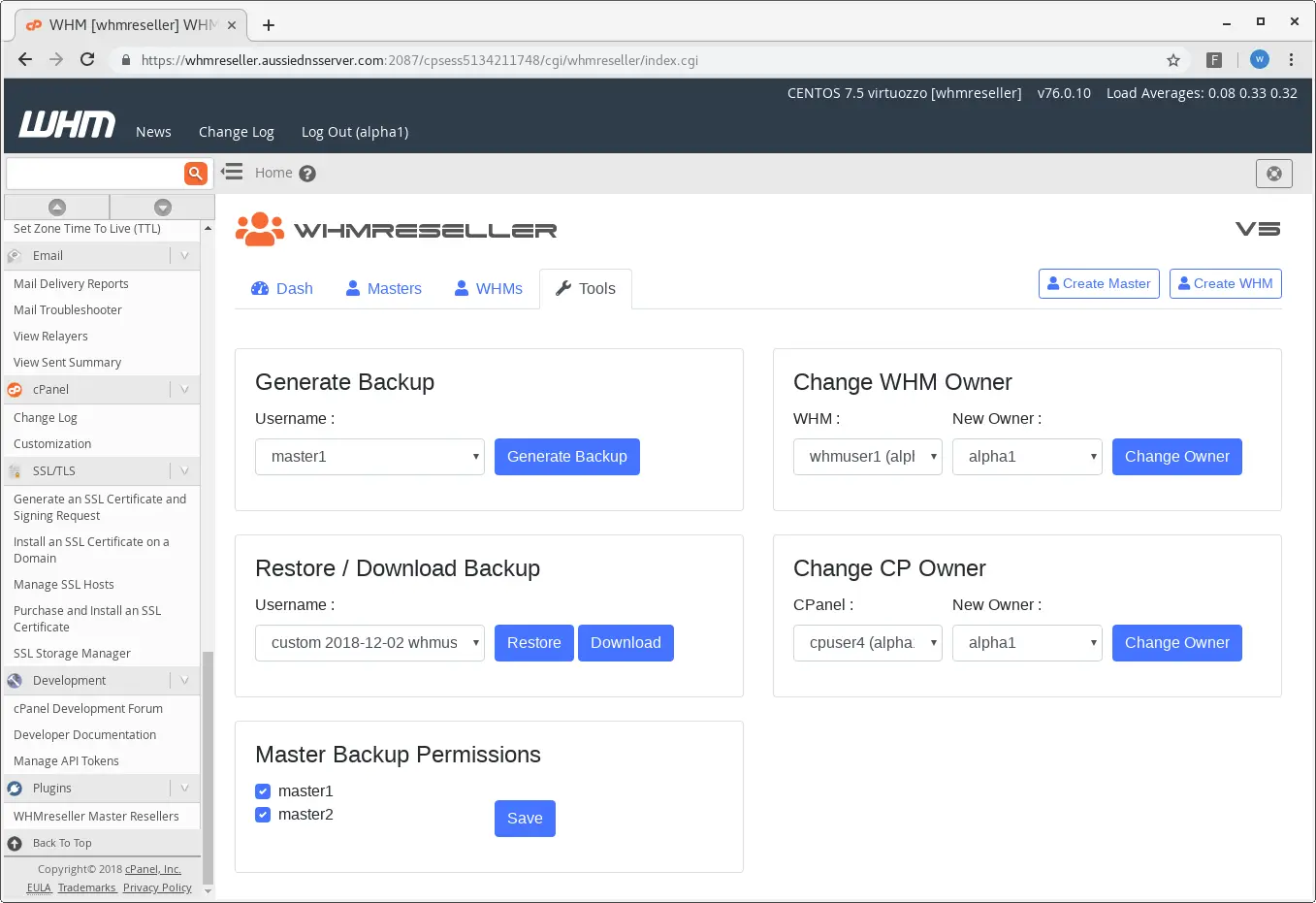The height and width of the screenshot is (903, 1316).
Task: Open News in top menu
Action: point(153,132)
